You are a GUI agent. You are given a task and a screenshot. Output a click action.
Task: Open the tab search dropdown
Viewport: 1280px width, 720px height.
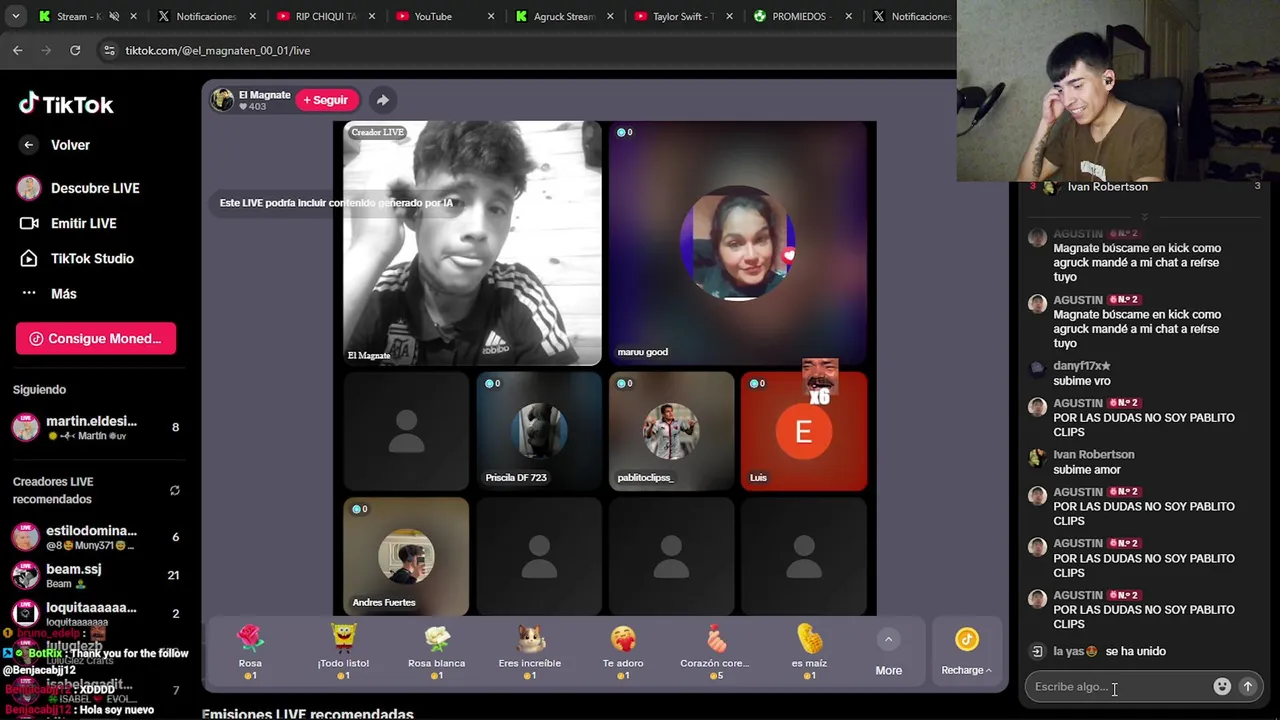[15, 16]
